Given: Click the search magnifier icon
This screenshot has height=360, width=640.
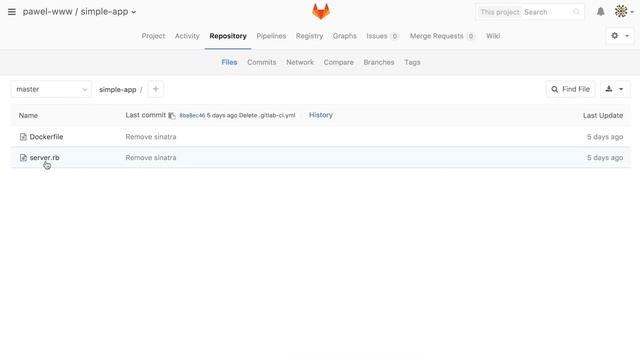Looking at the screenshot, I should coord(576,12).
